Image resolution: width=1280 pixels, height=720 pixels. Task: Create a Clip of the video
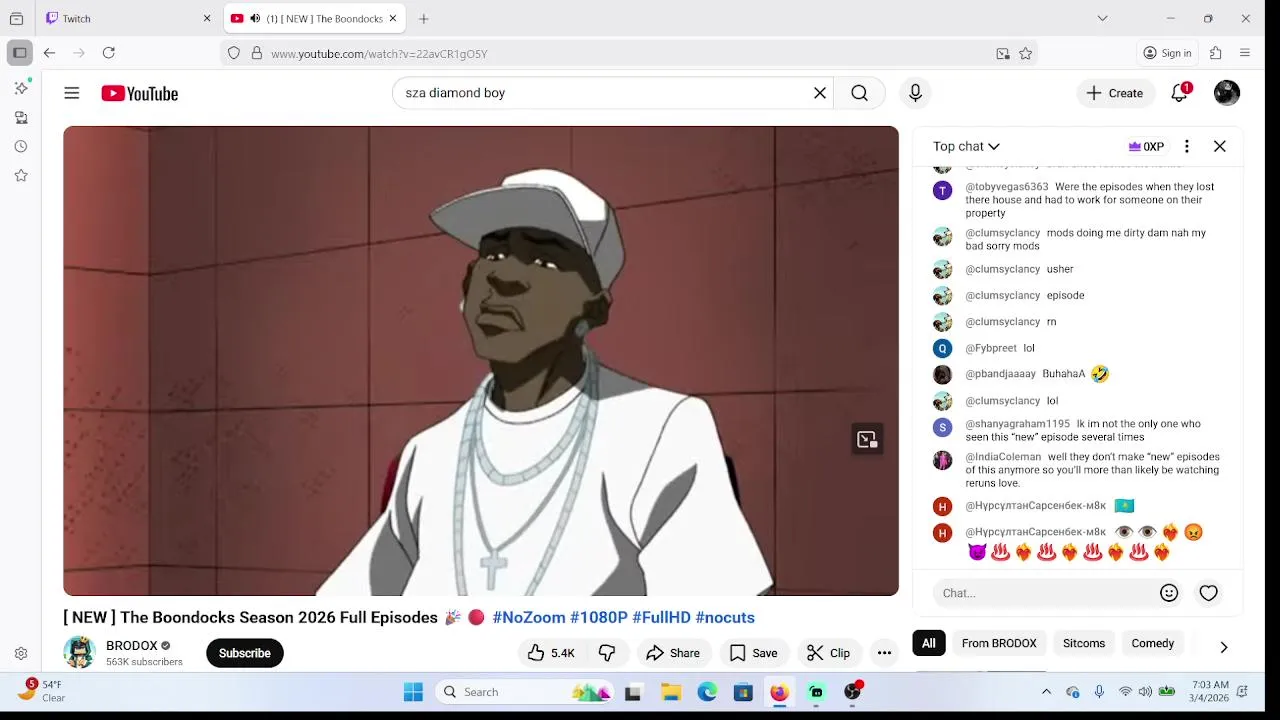click(x=828, y=653)
